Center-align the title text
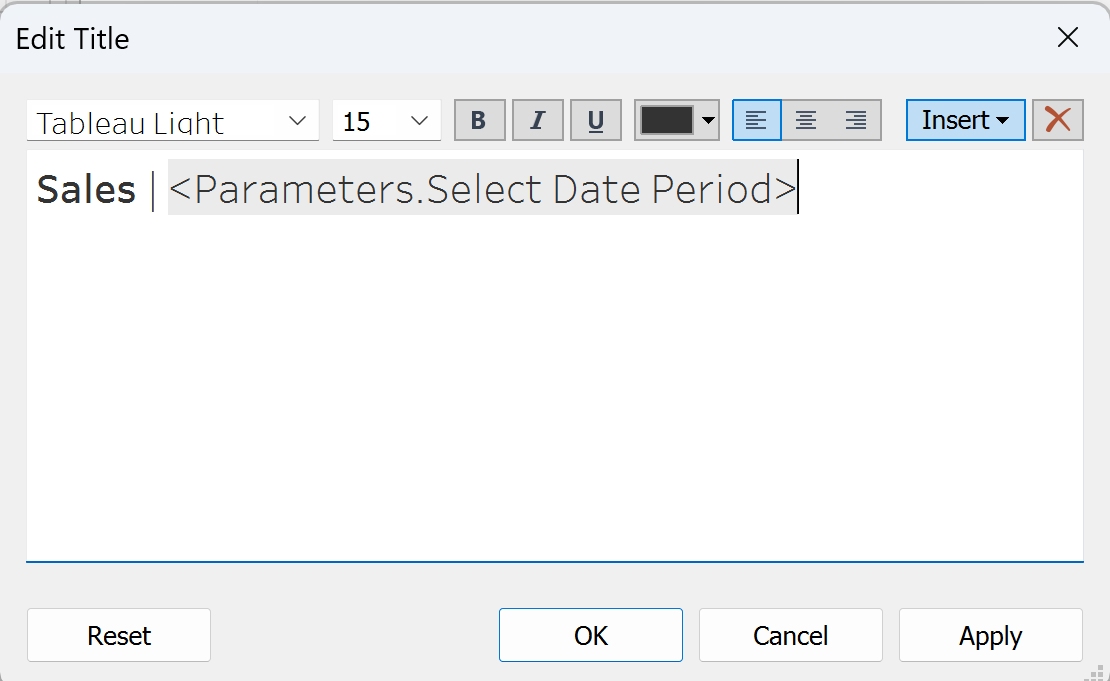This screenshot has width=1110, height=681. pyautogui.click(x=806, y=121)
